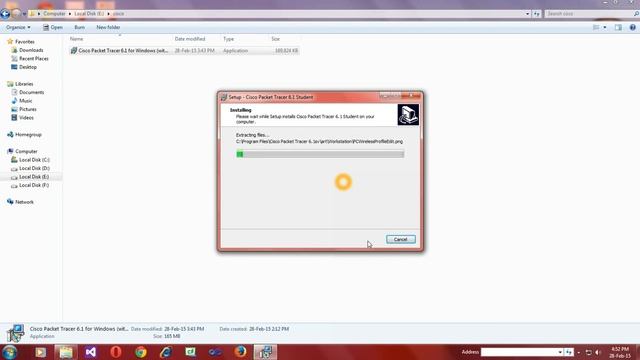The width and height of the screenshot is (640, 360).
Task: Open the media player taskbar icon
Action: (x=40, y=352)
